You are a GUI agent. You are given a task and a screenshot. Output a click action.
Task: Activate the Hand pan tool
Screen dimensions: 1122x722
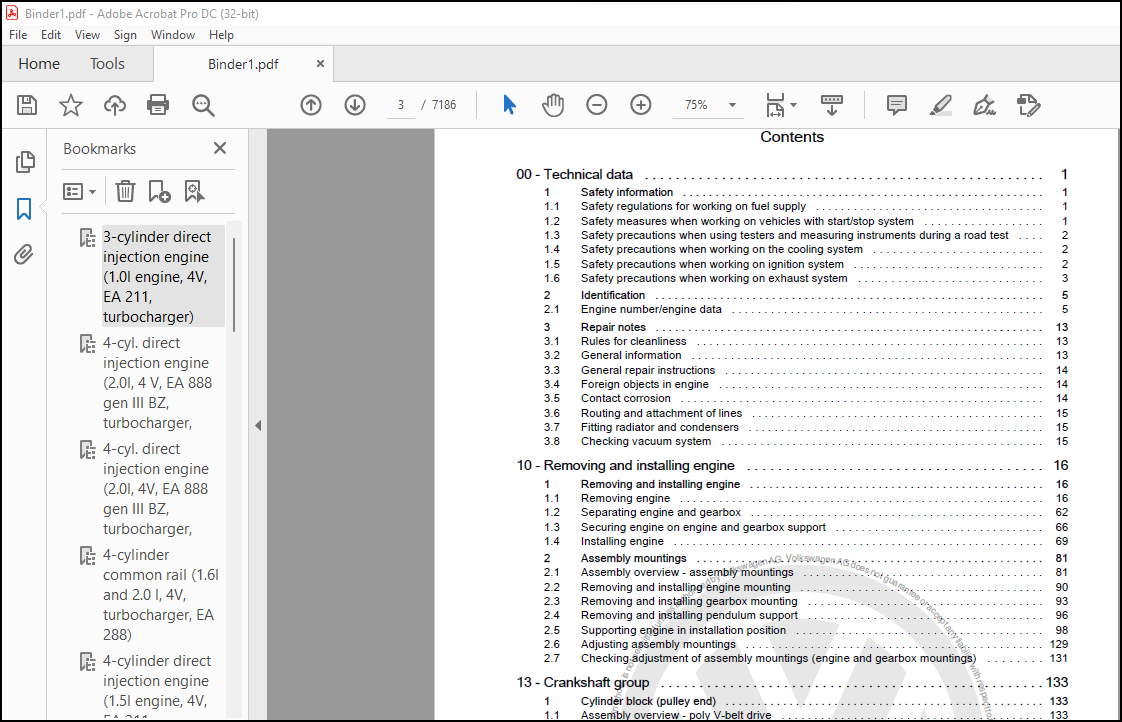point(553,105)
